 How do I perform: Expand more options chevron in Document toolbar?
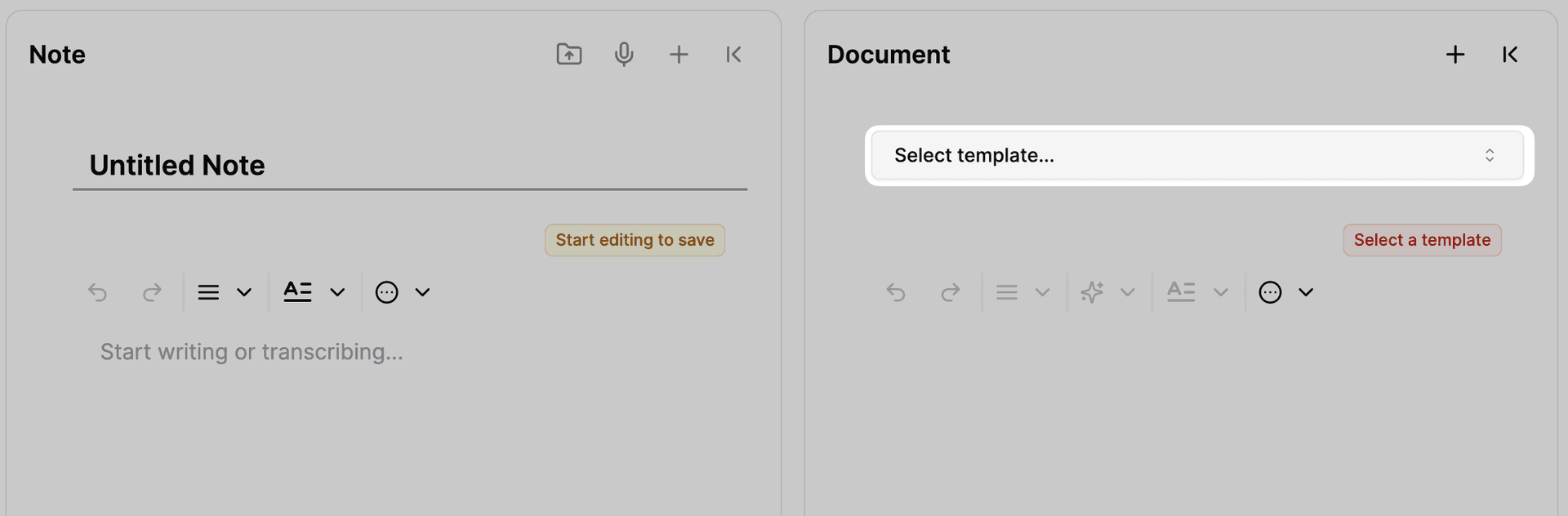tap(1306, 292)
